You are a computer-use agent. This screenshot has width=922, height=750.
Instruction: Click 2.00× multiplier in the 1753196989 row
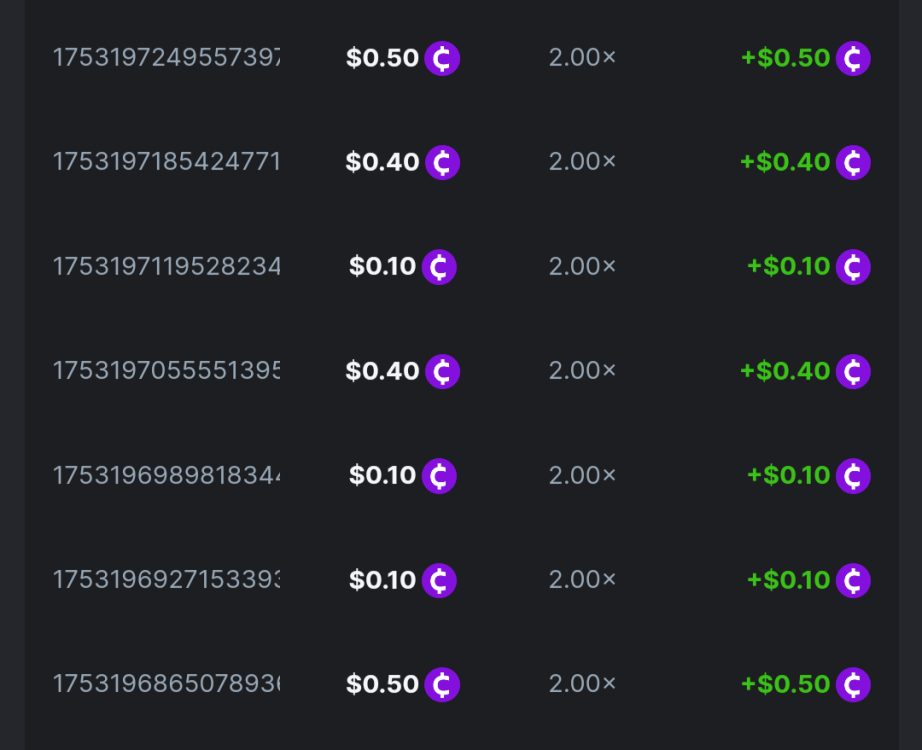[x=582, y=475]
